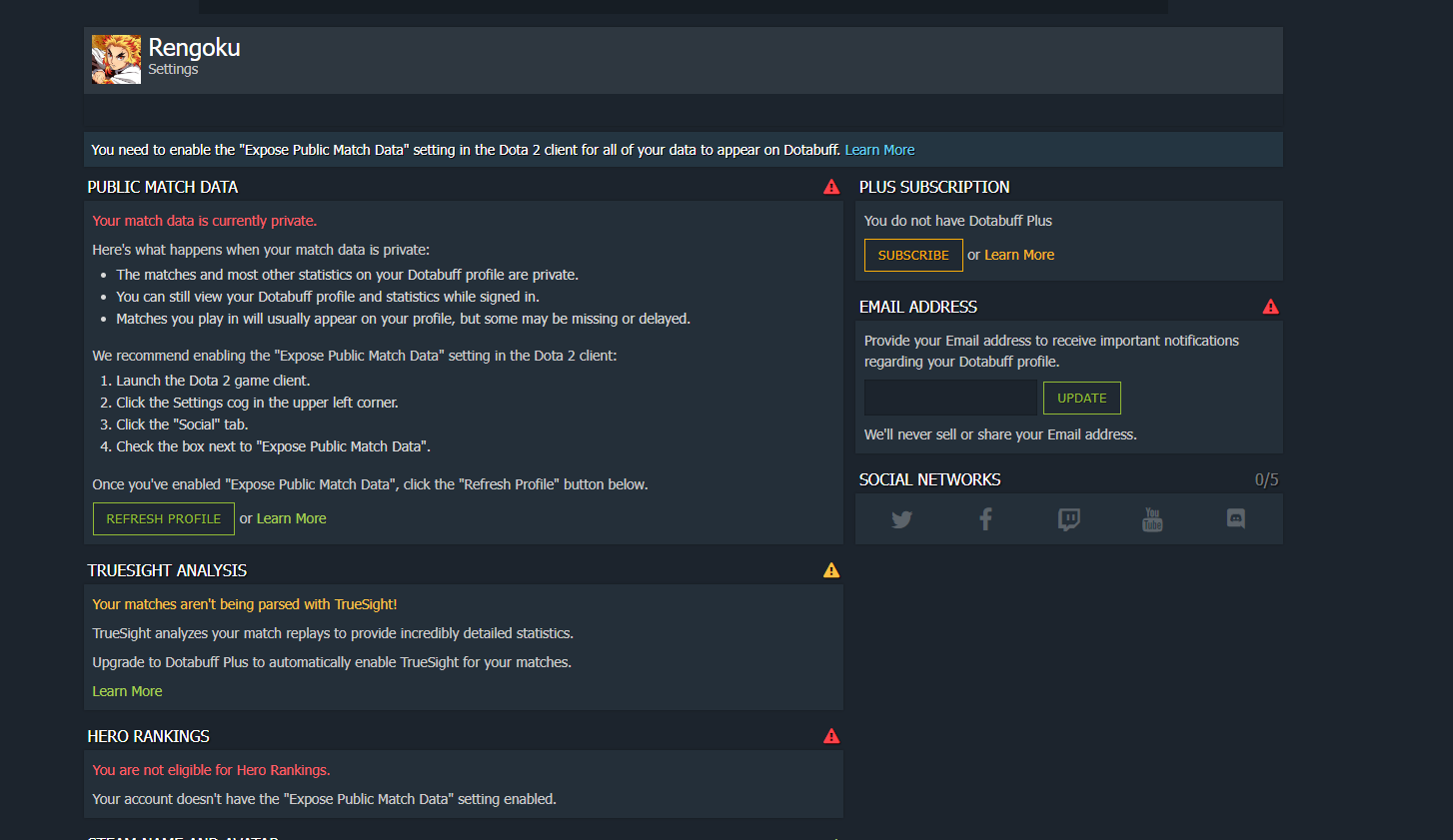This screenshot has height=840, width=1453.
Task: Click inside the email address input field
Action: 949,398
